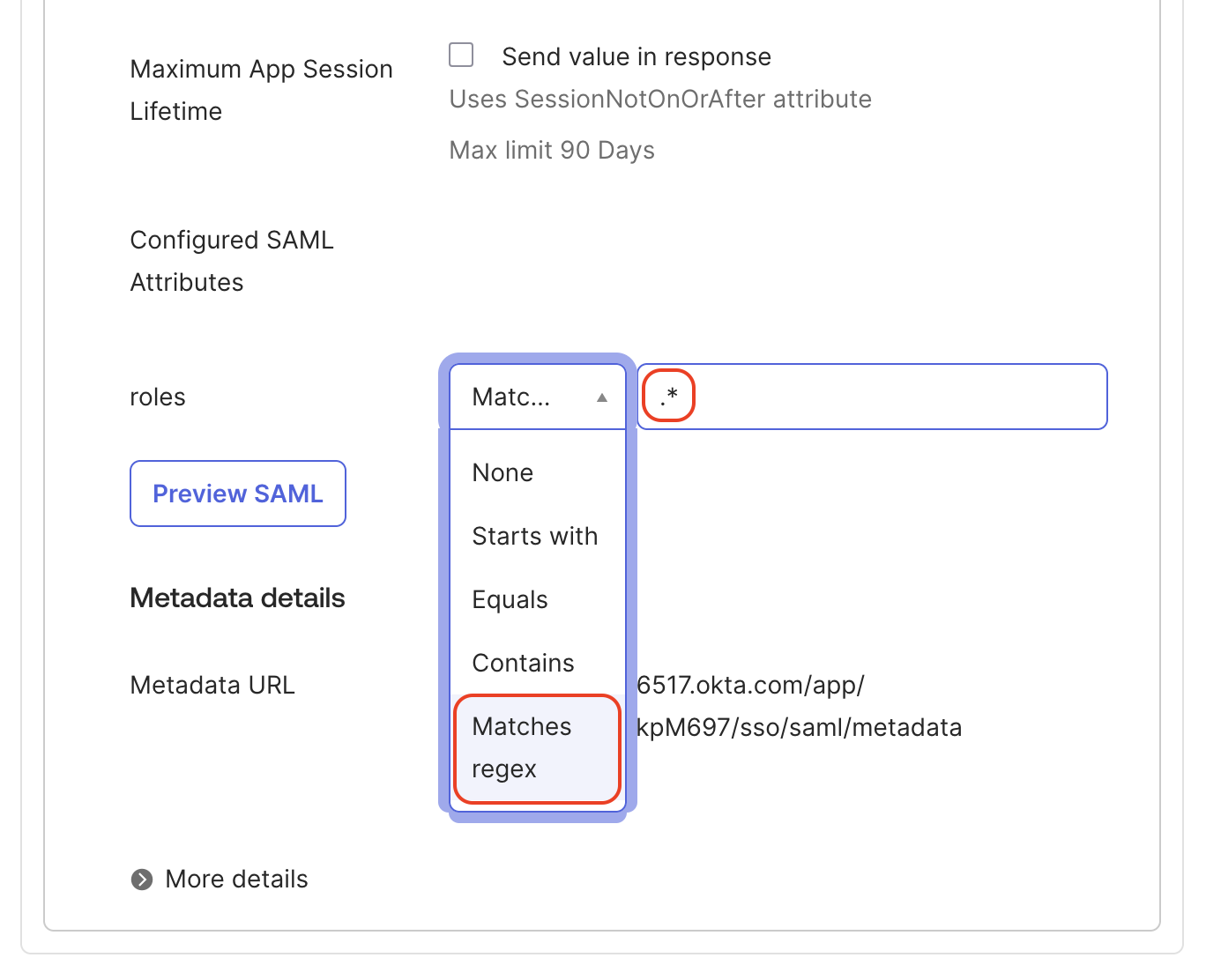Focus the roles regex value input field

click(872, 397)
